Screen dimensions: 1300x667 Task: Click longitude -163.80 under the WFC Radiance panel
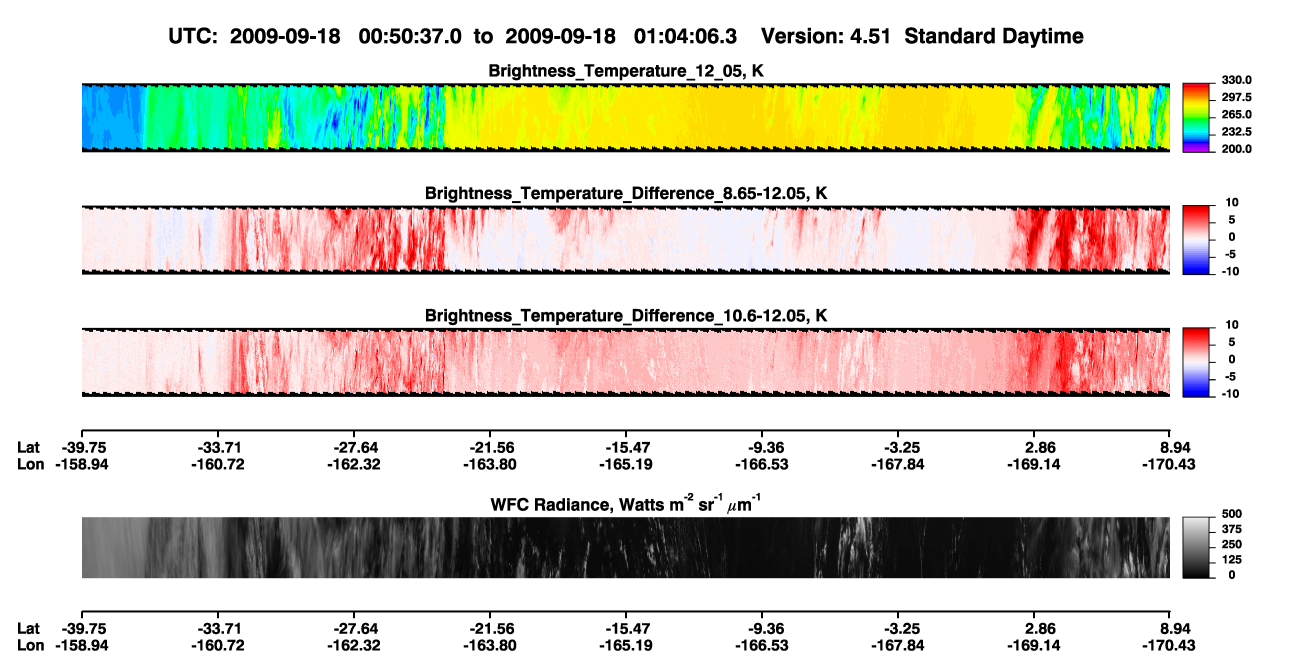(489, 645)
